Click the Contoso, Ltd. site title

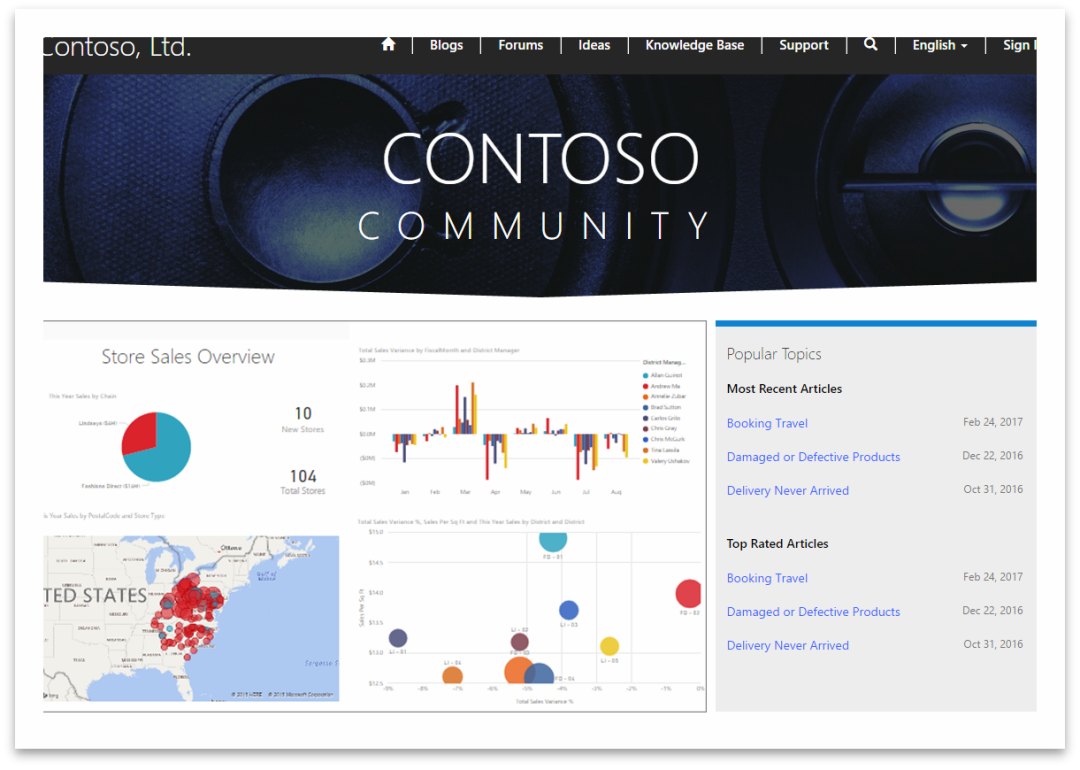pos(117,48)
